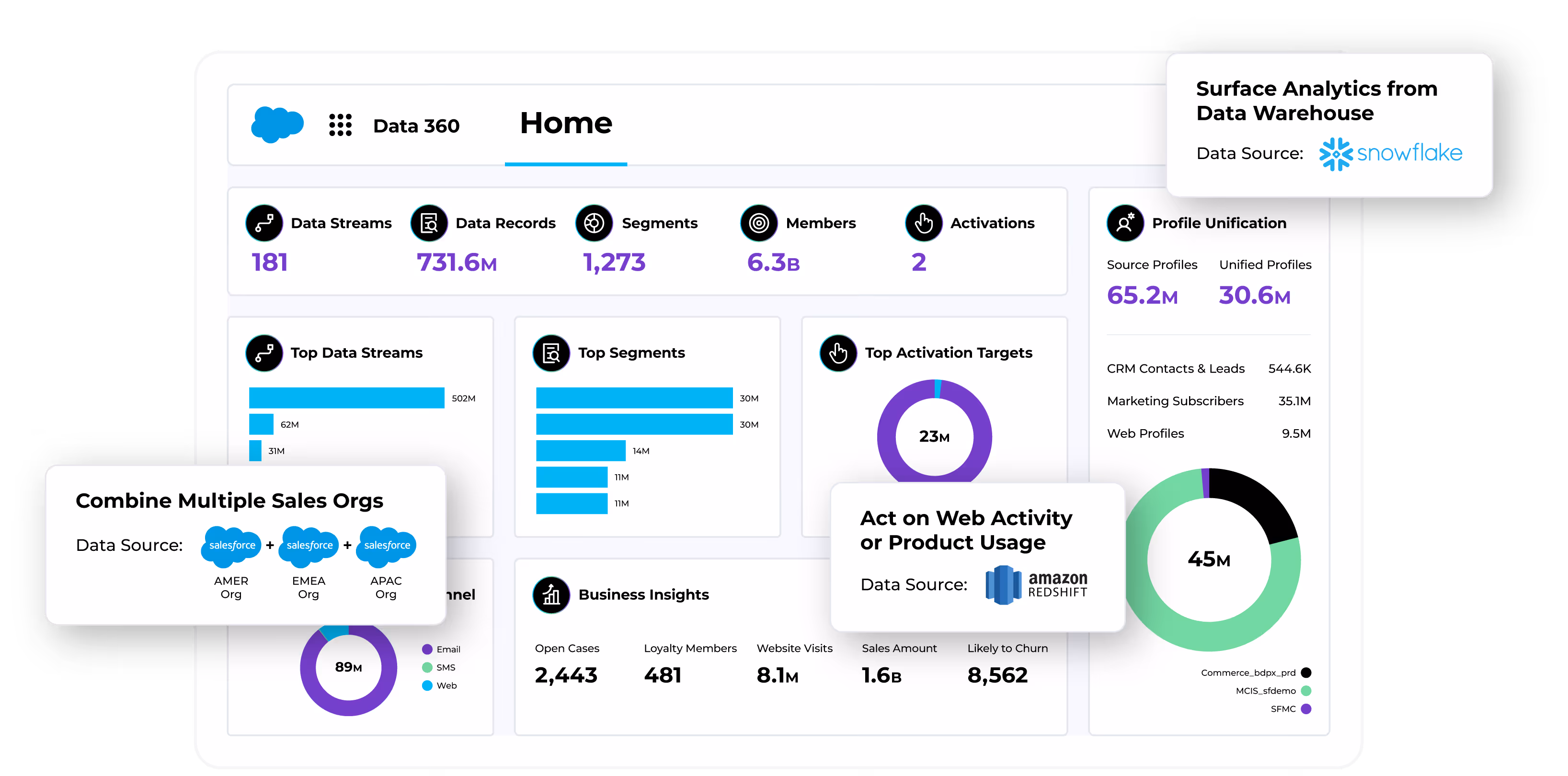Viewport: 1568px width, 776px height.
Task: Click the Data Records value 731.6M
Action: click(x=457, y=262)
